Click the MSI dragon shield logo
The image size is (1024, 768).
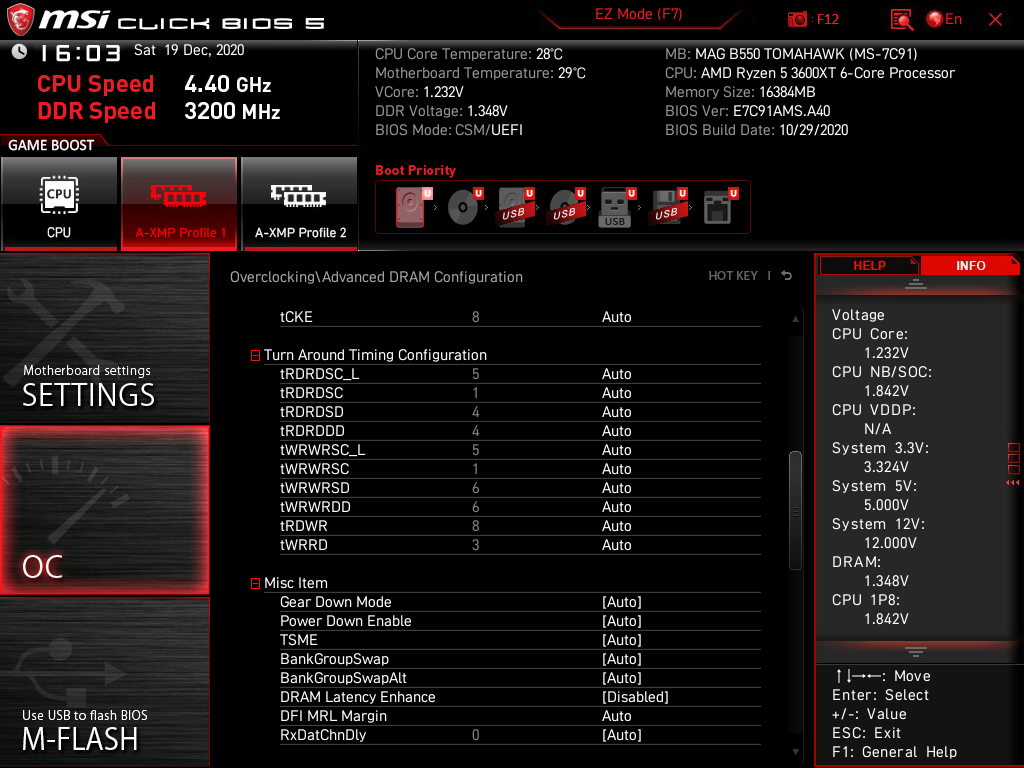(20, 19)
